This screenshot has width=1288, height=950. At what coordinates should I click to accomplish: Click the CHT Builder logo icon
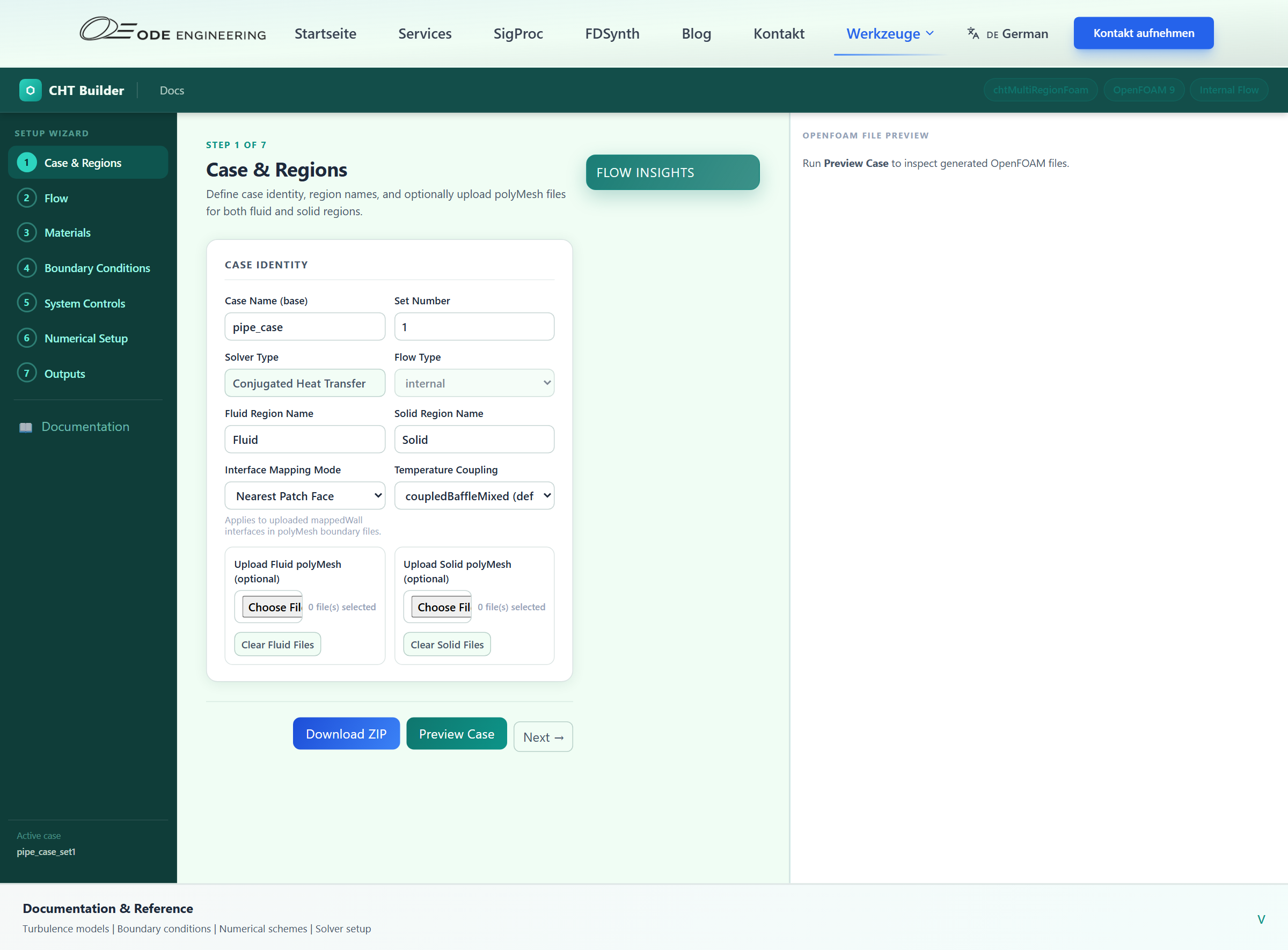(30, 90)
